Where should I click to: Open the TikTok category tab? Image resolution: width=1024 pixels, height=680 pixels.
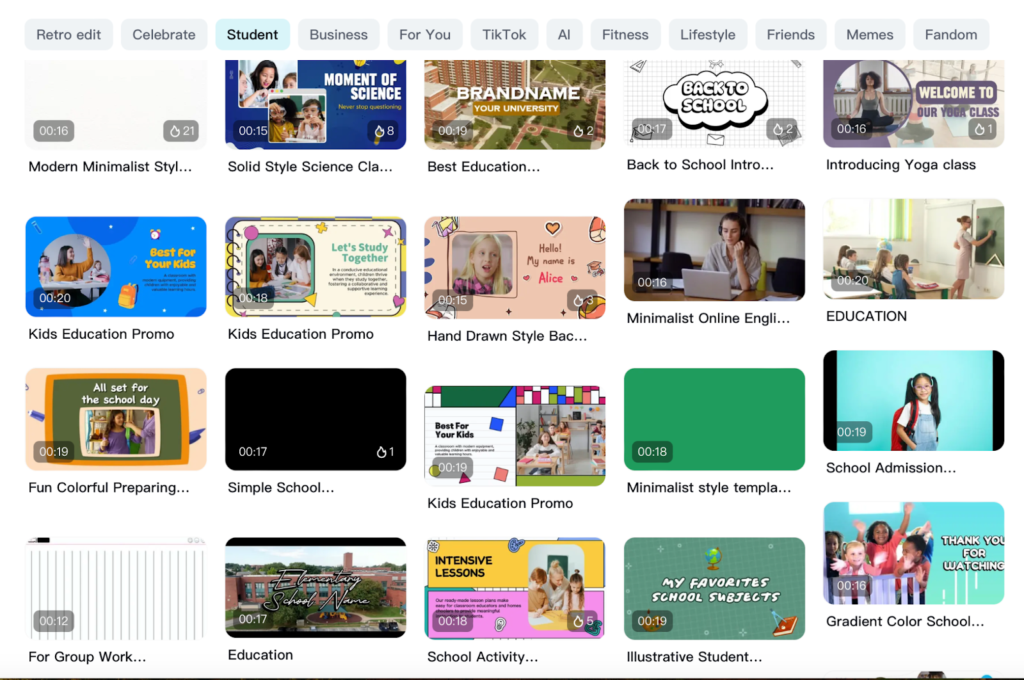504,35
